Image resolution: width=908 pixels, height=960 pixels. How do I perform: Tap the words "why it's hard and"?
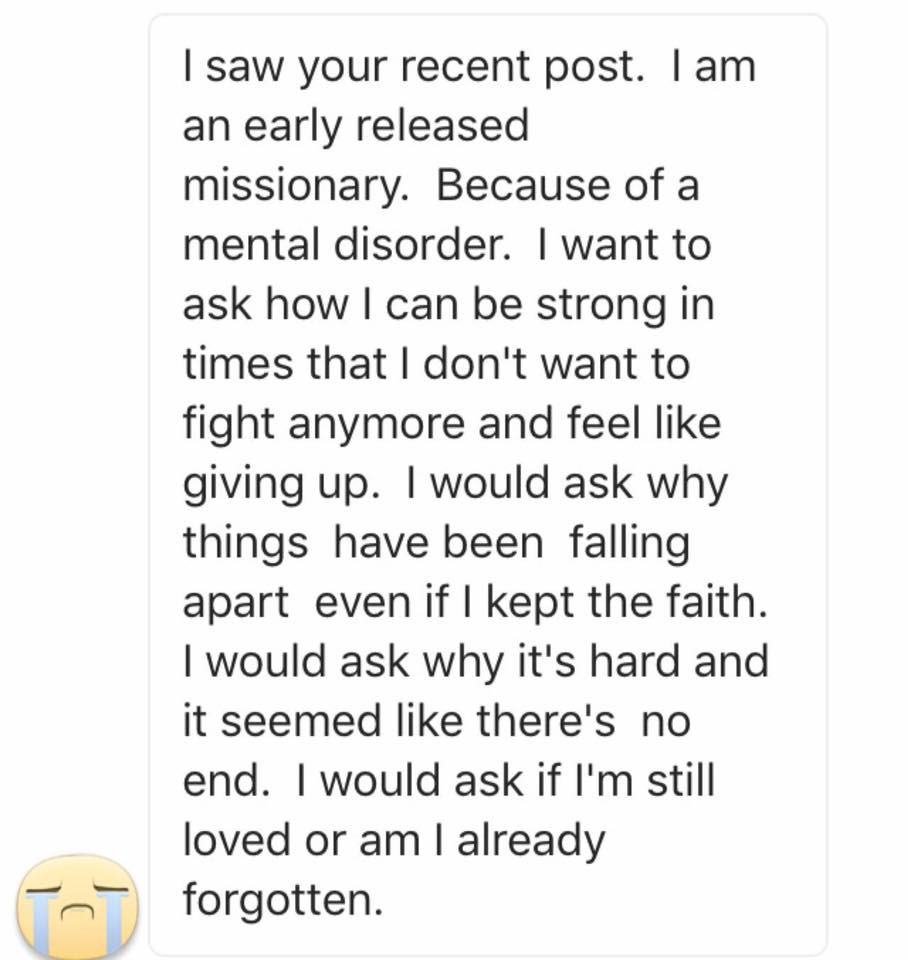coord(595,662)
